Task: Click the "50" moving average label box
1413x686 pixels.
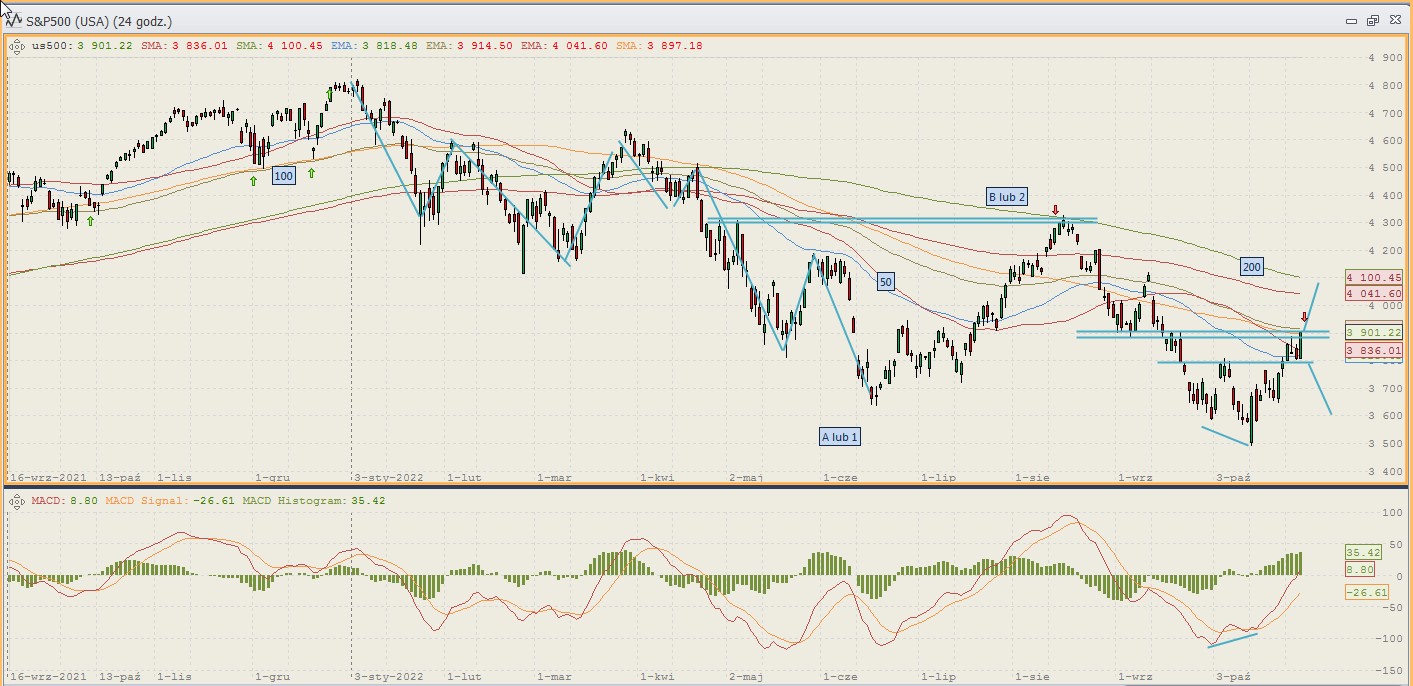Action: pos(885,283)
